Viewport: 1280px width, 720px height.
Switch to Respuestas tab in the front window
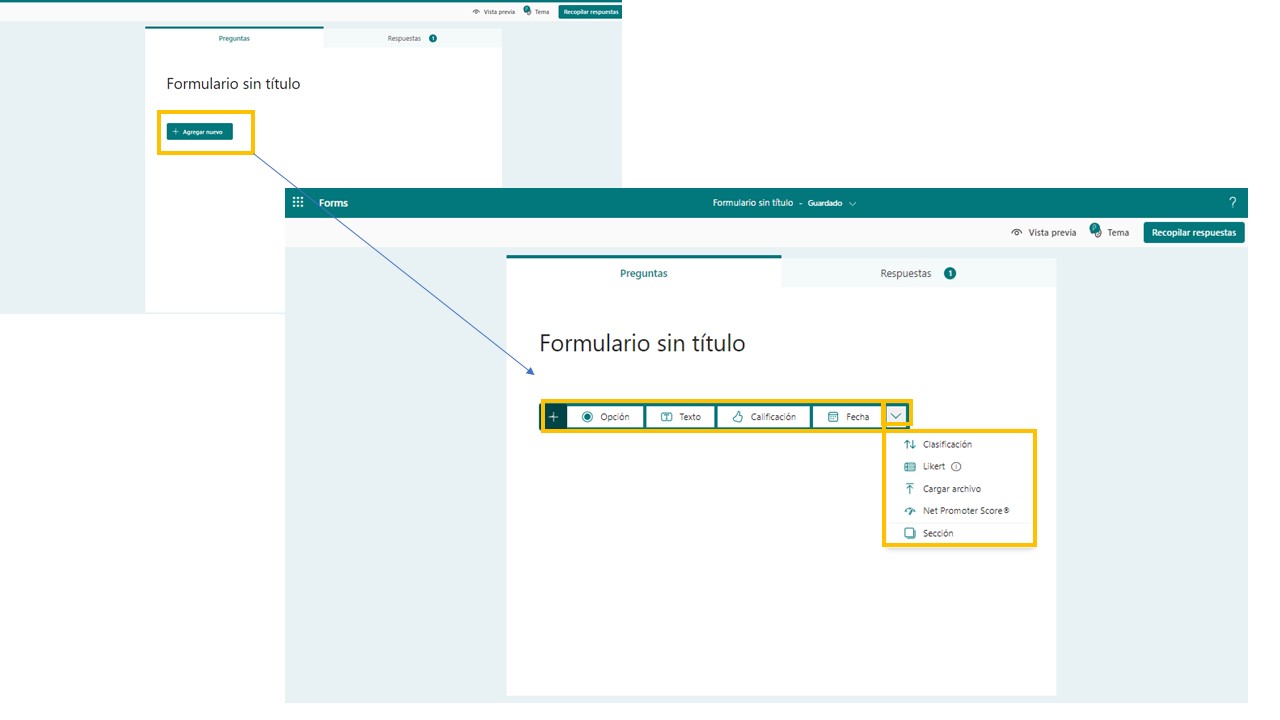pyautogui.click(x=918, y=273)
